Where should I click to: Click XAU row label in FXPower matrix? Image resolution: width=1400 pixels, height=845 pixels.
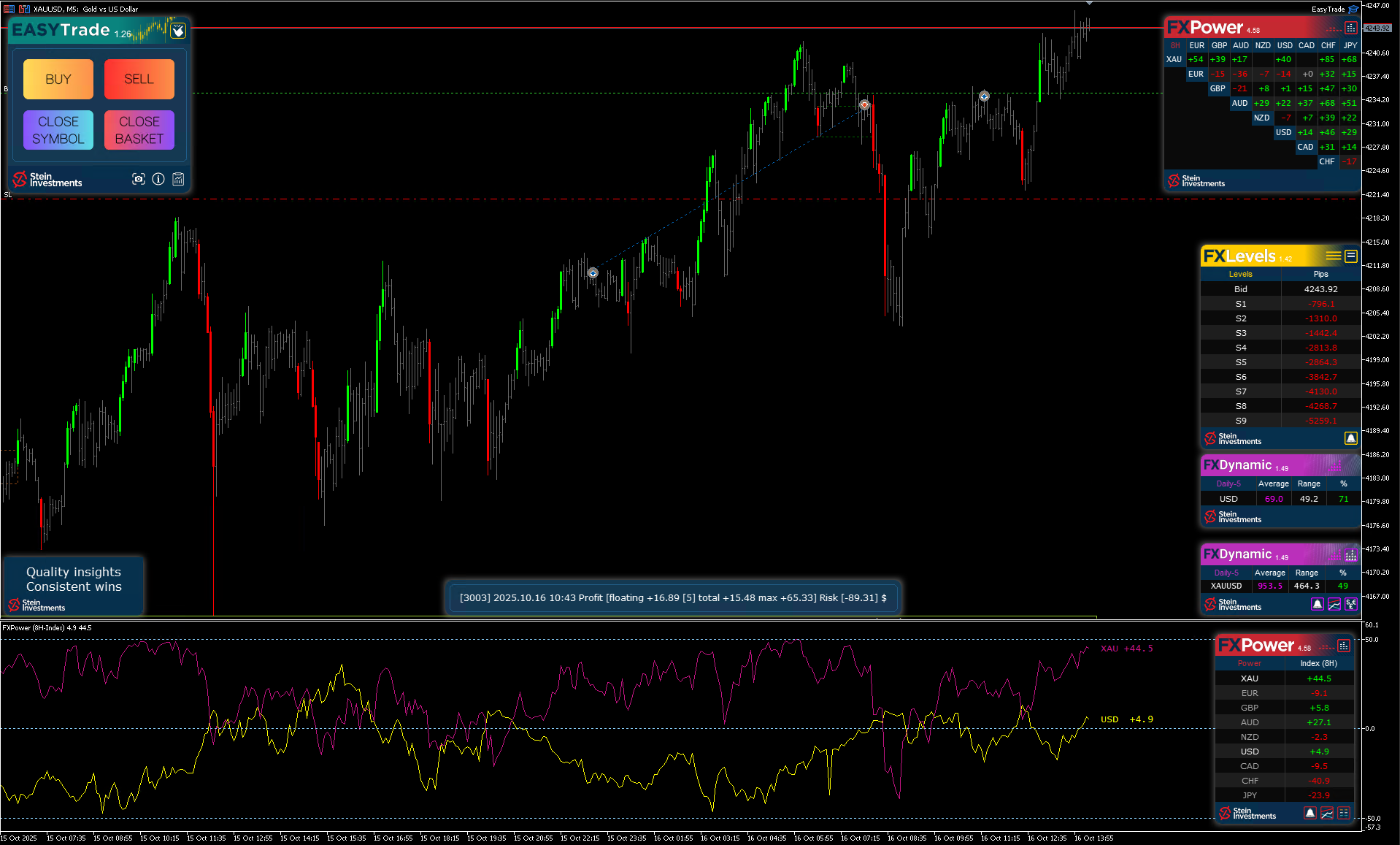point(1174,60)
